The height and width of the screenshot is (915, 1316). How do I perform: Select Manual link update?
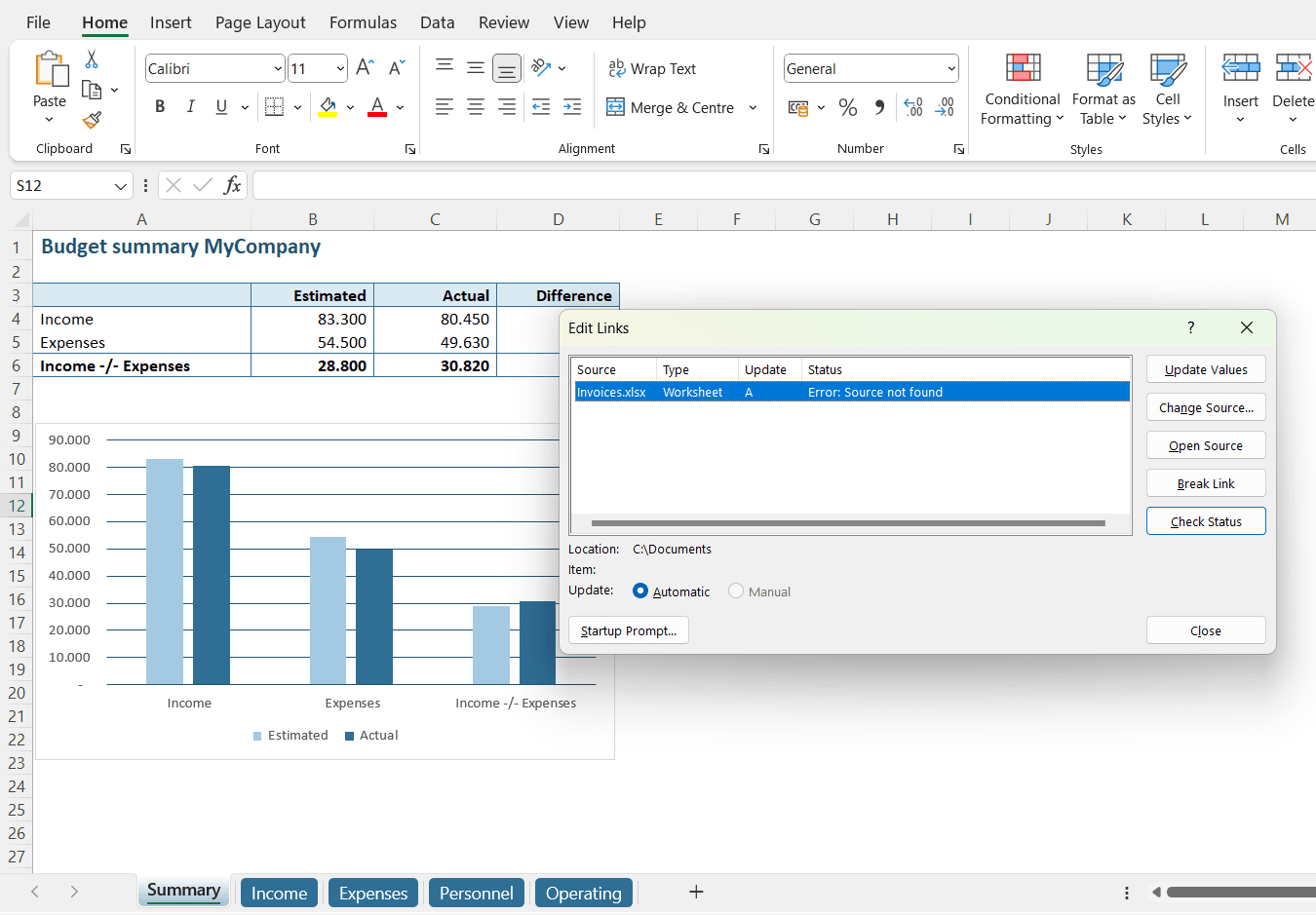tap(735, 591)
